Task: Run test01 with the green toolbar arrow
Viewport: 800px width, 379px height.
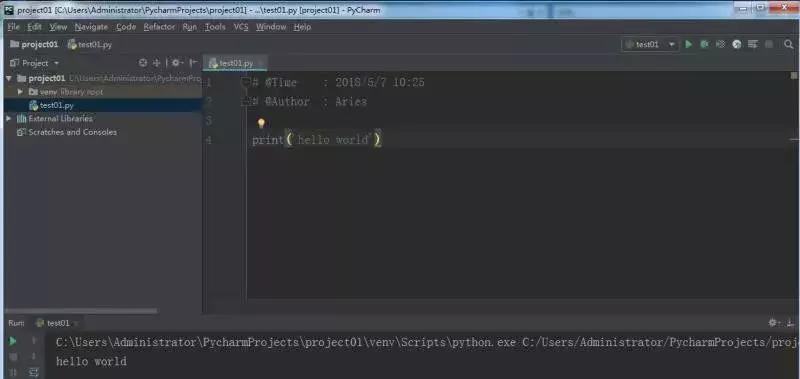Action: pos(689,44)
